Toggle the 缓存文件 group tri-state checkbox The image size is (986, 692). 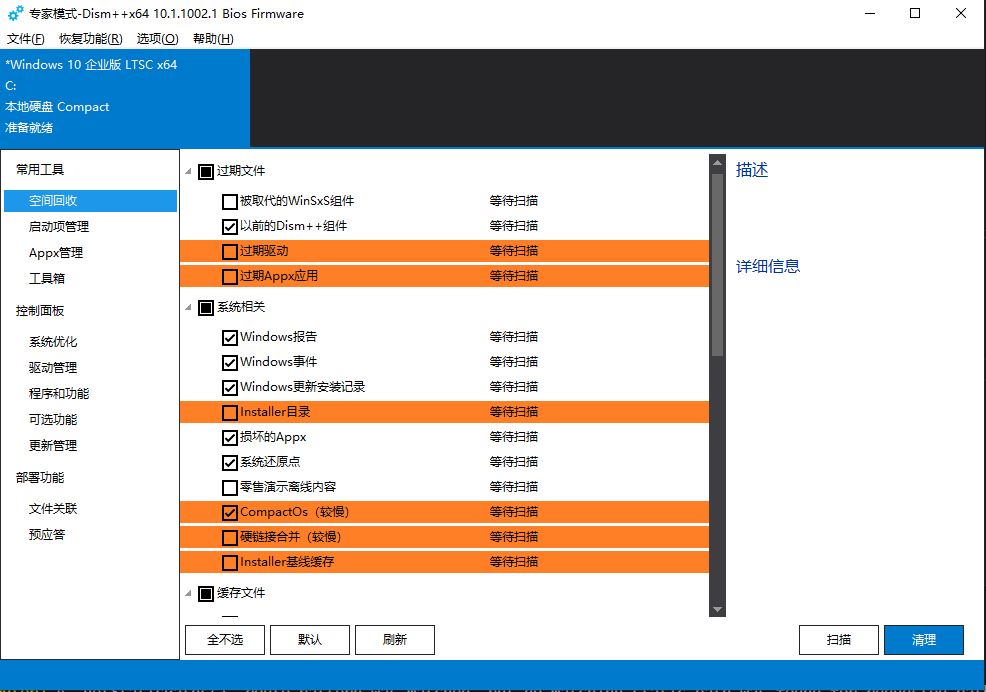206,593
